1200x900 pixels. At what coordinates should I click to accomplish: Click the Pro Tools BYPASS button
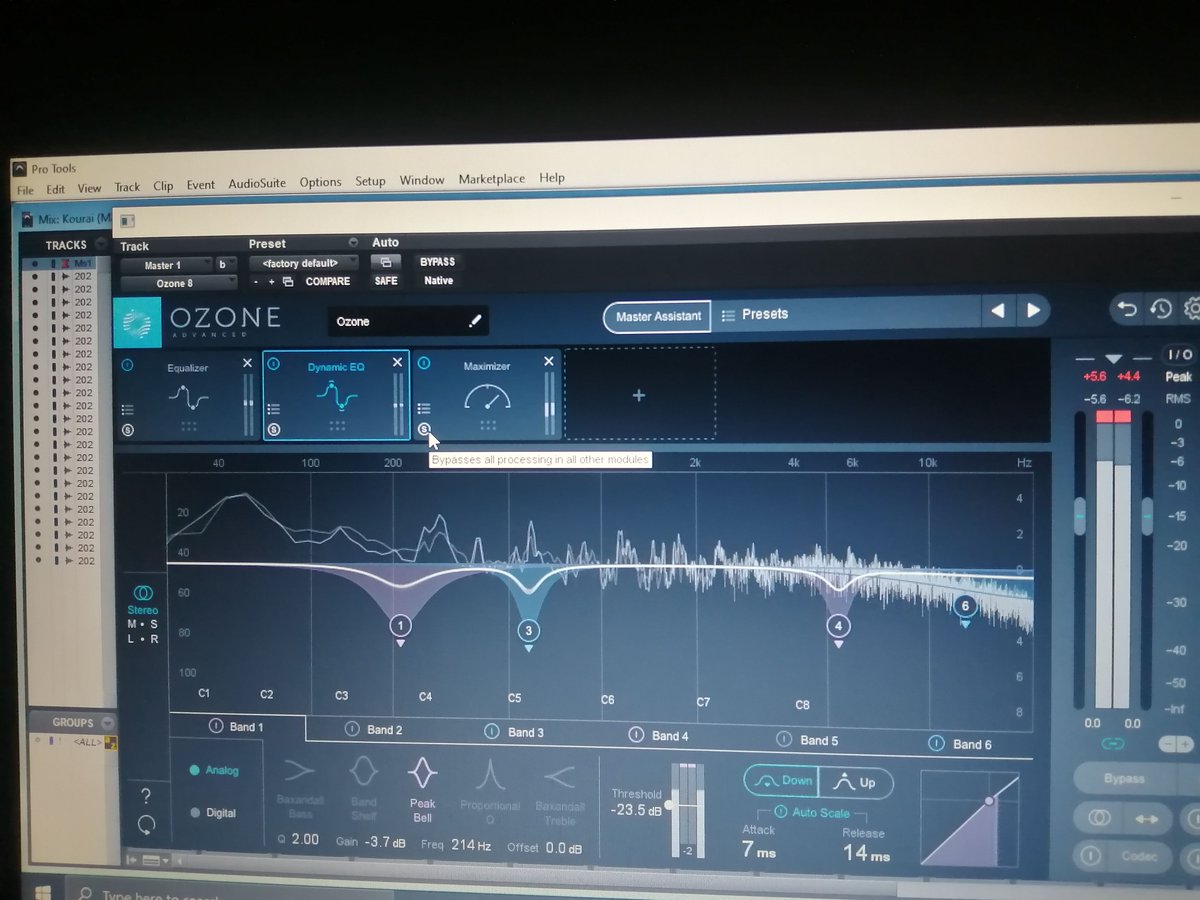(x=437, y=262)
